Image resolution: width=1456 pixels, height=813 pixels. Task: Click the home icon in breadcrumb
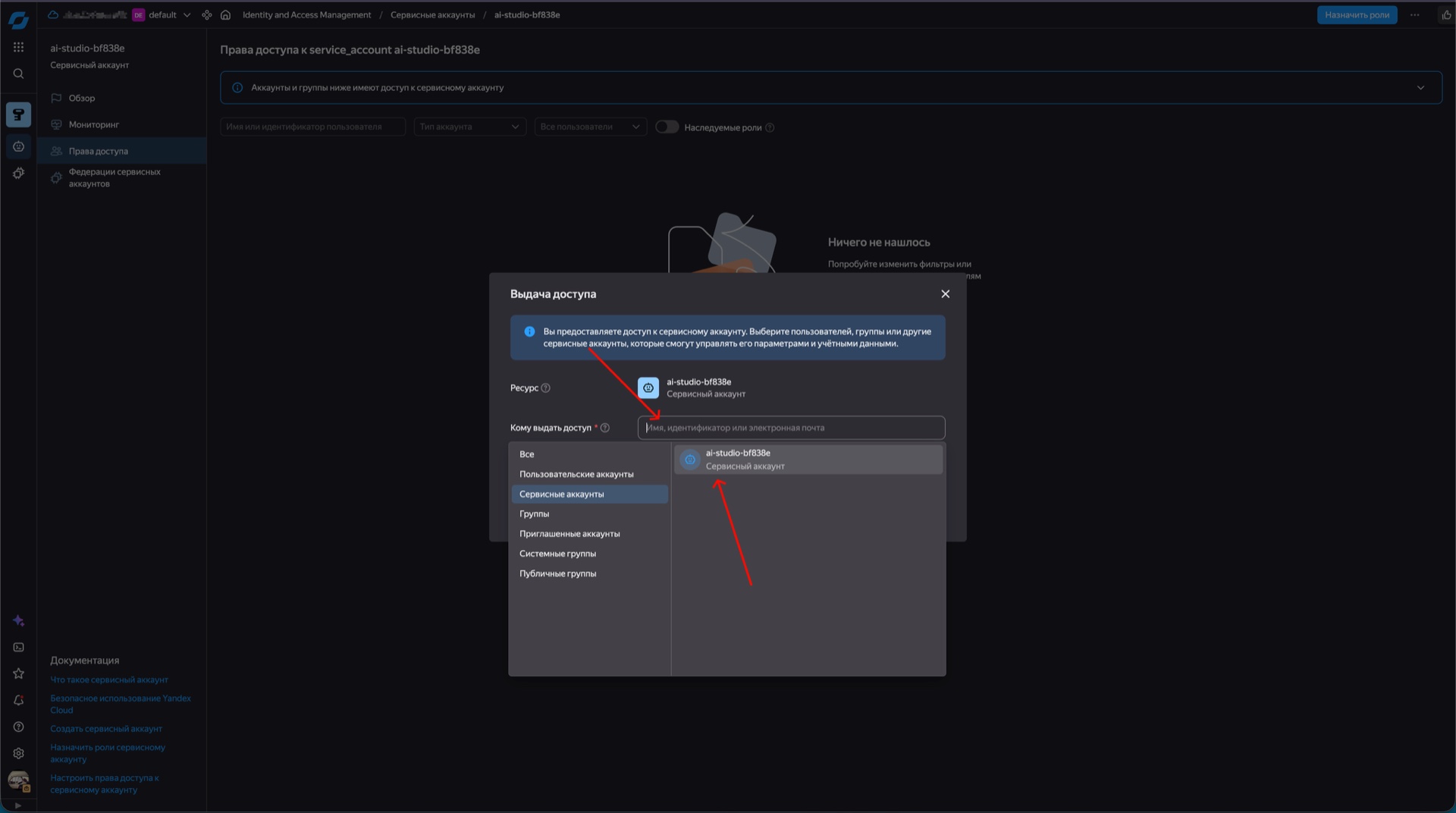pos(225,15)
